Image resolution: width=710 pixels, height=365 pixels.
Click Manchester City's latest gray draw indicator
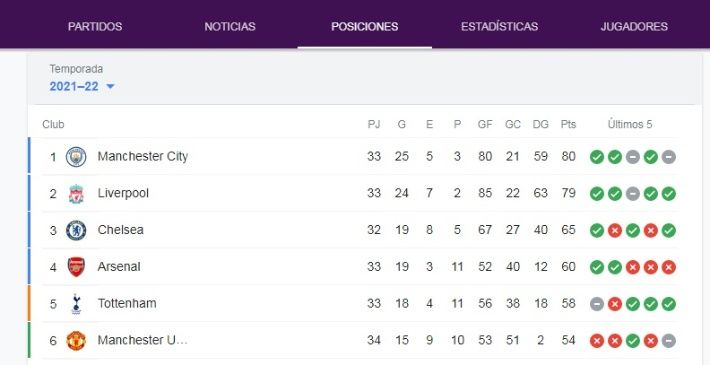668,157
